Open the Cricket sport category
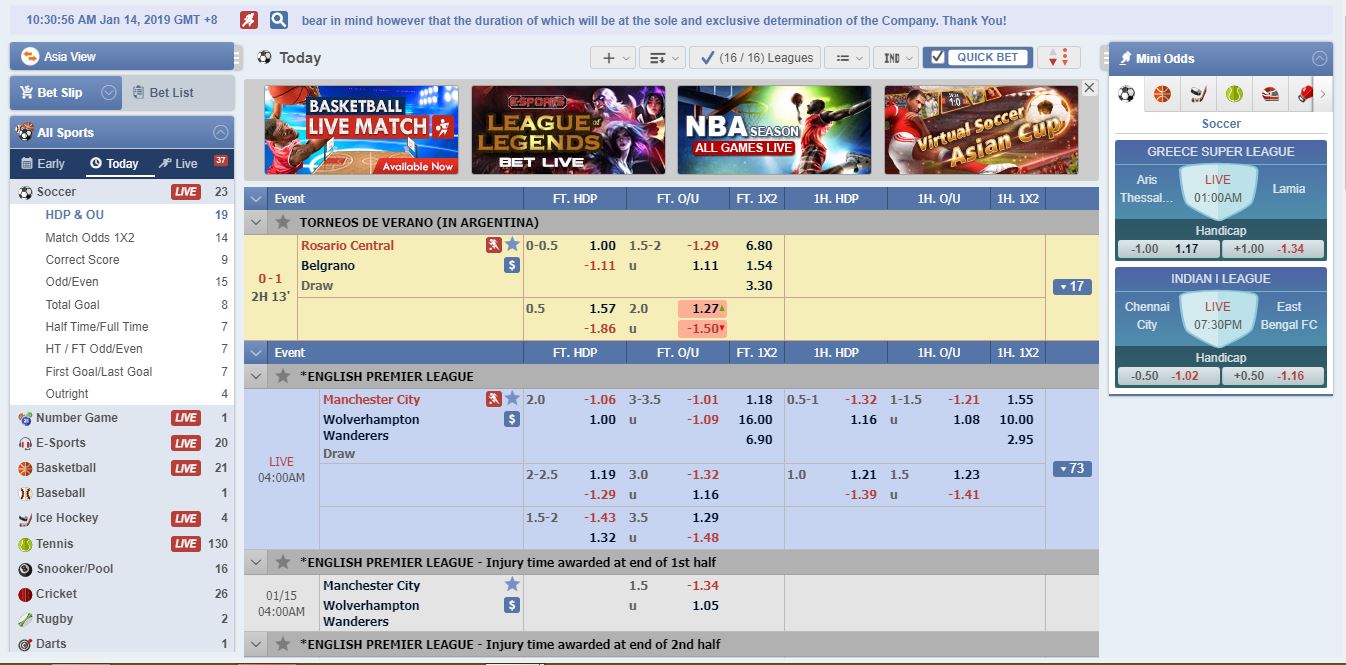Viewport: 1346px width, 665px height. (x=122, y=594)
